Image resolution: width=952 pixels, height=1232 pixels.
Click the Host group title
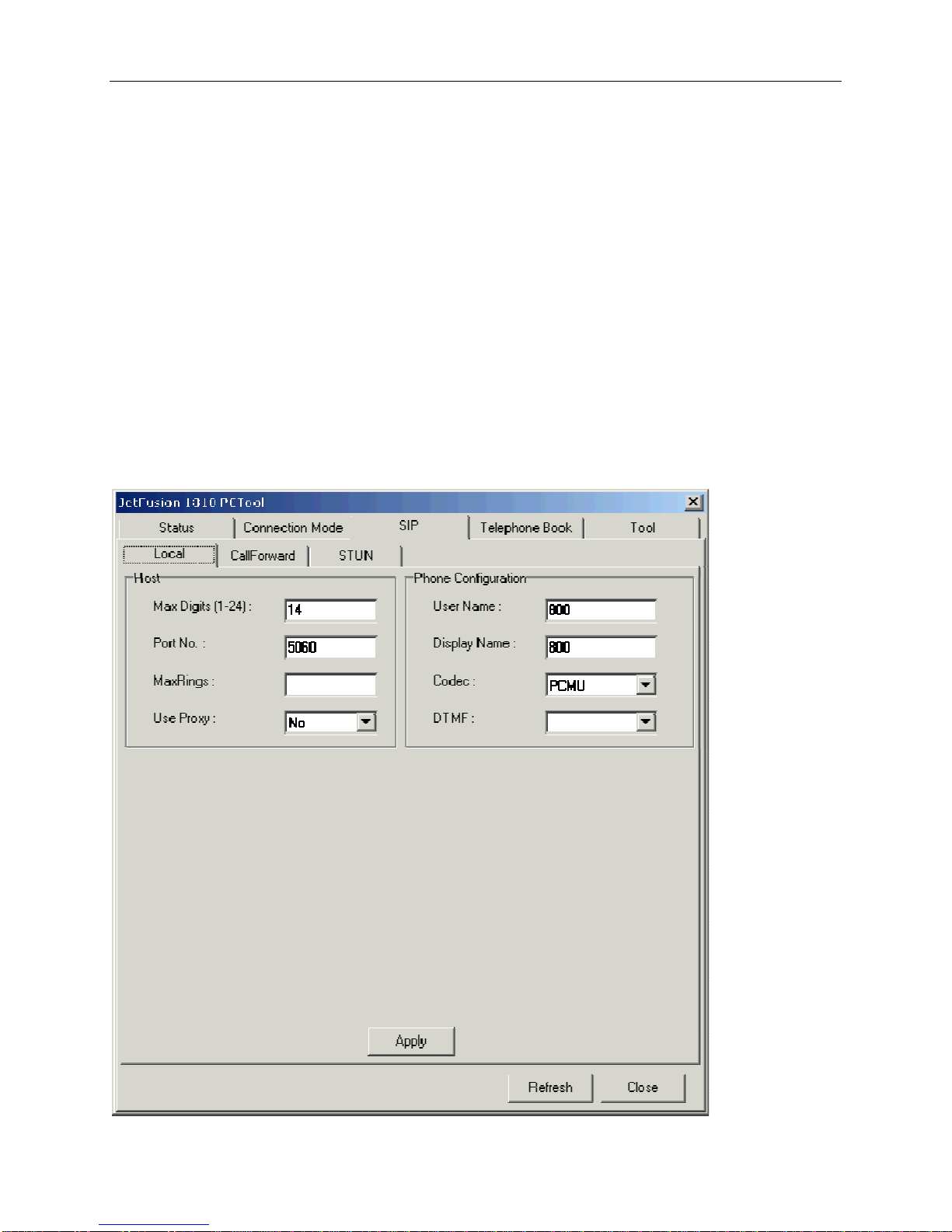click(x=147, y=578)
